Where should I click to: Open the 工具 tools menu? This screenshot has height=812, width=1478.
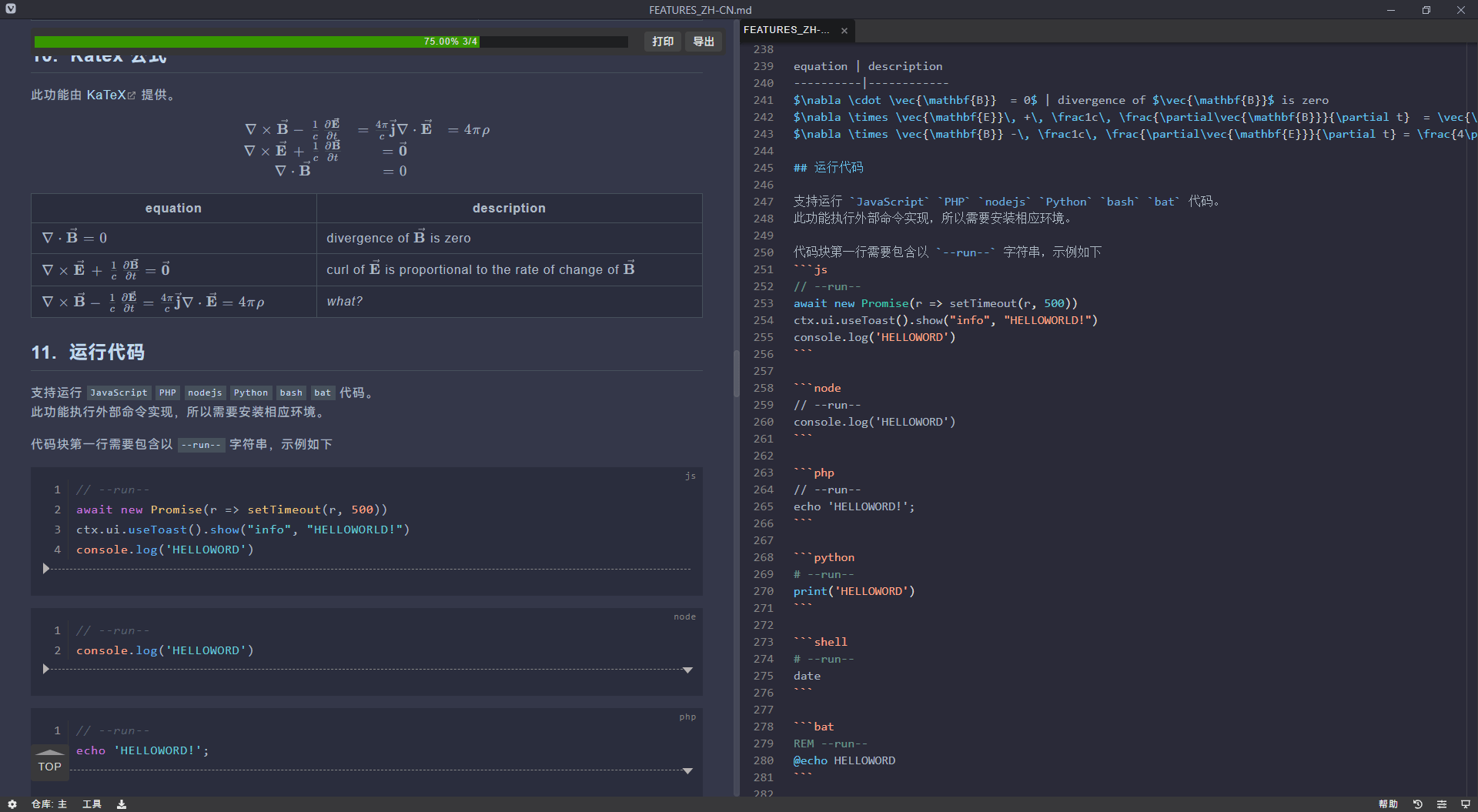92,804
